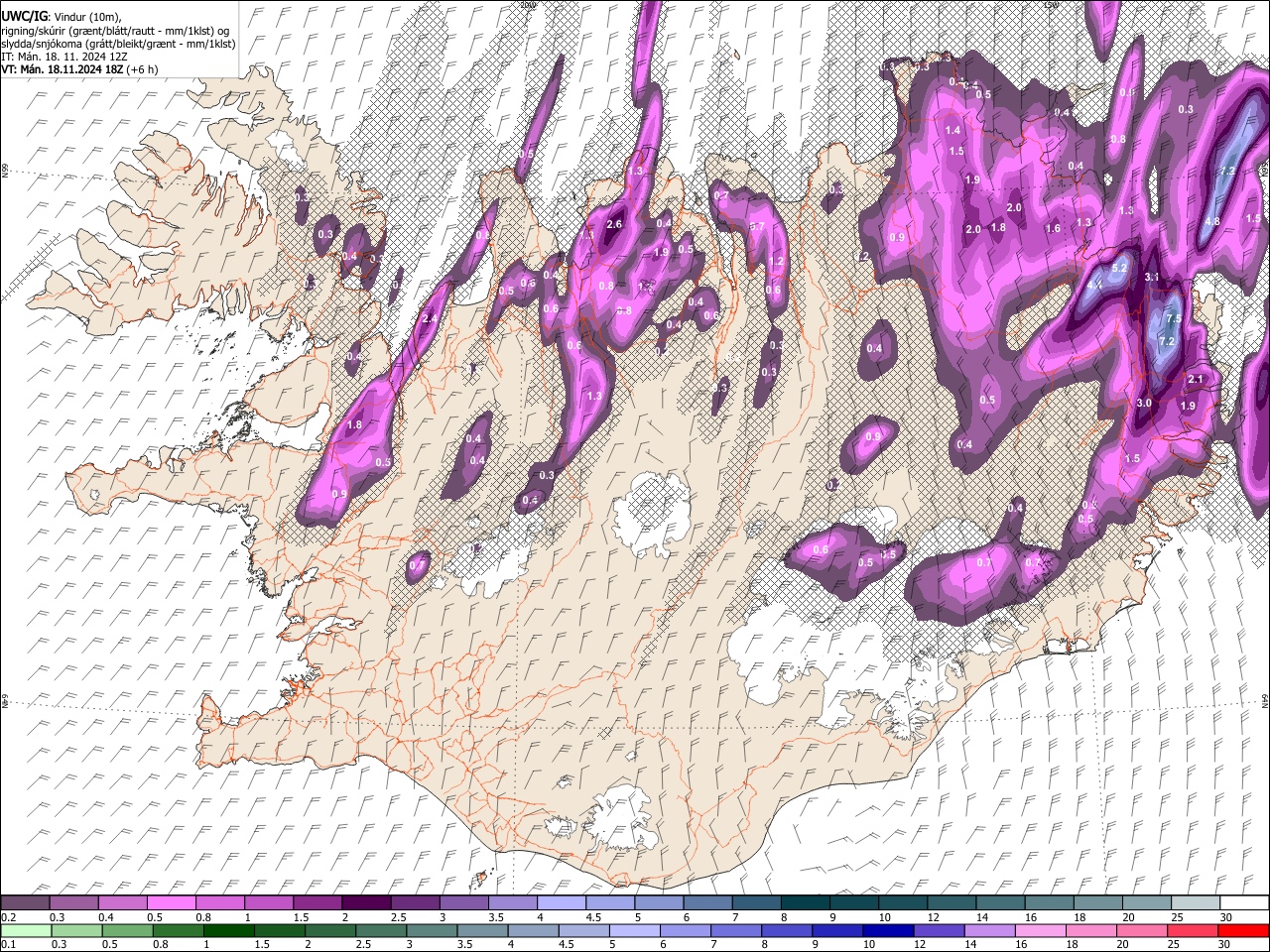Click the lavender upper legend swatch labeled 4
Viewport: 1270px width, 952px height.
562,903
